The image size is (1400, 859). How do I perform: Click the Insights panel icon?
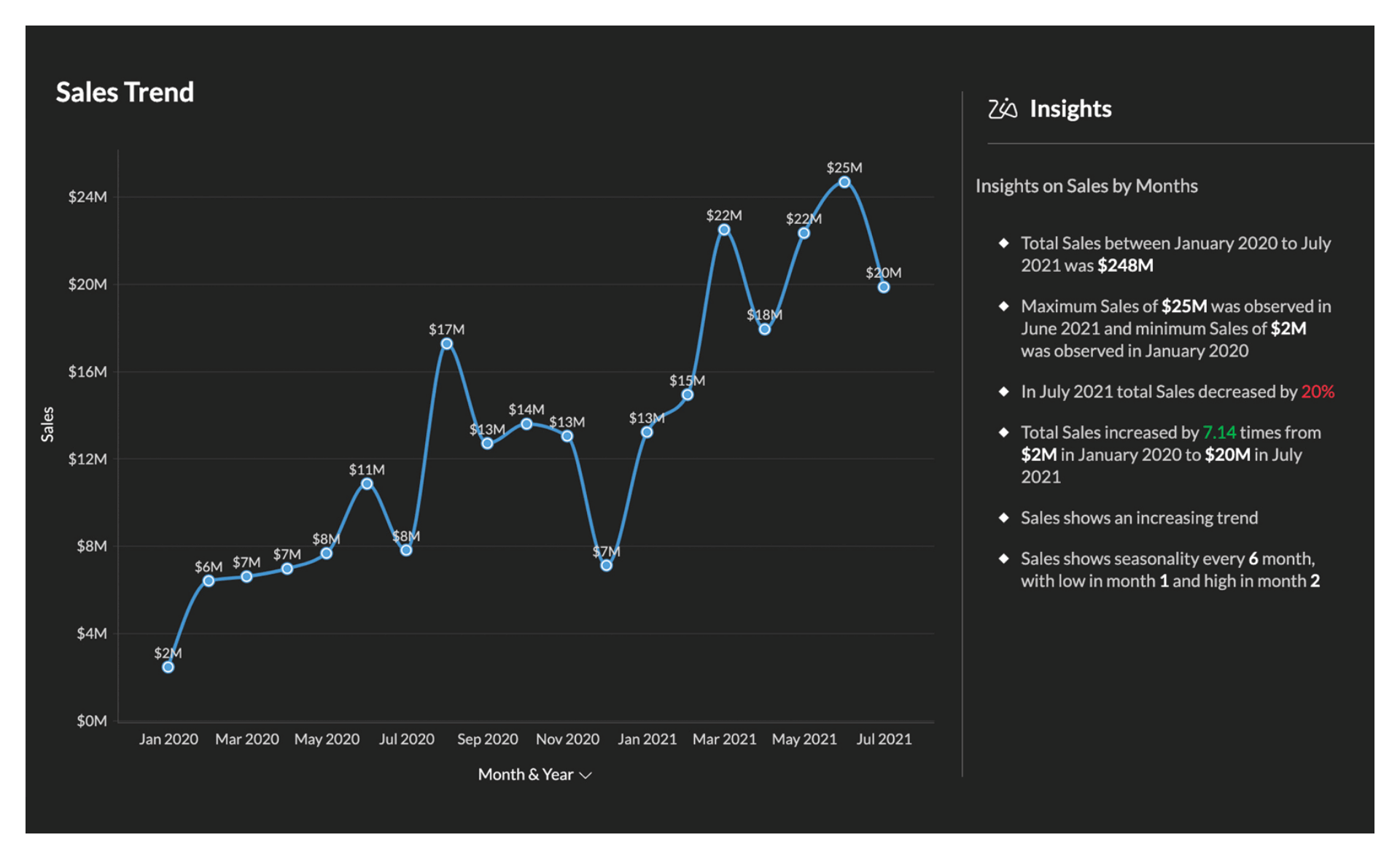(x=1002, y=109)
